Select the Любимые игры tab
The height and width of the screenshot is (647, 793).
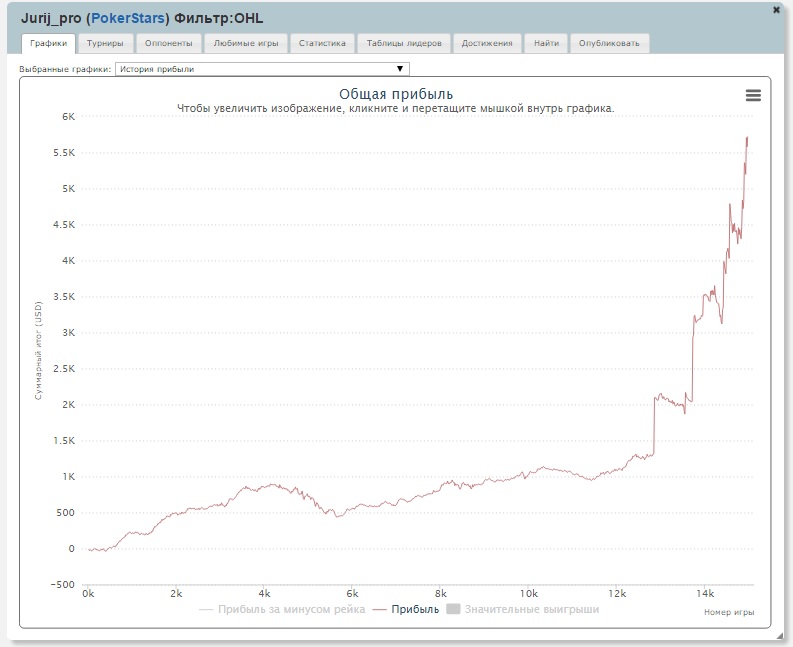247,44
